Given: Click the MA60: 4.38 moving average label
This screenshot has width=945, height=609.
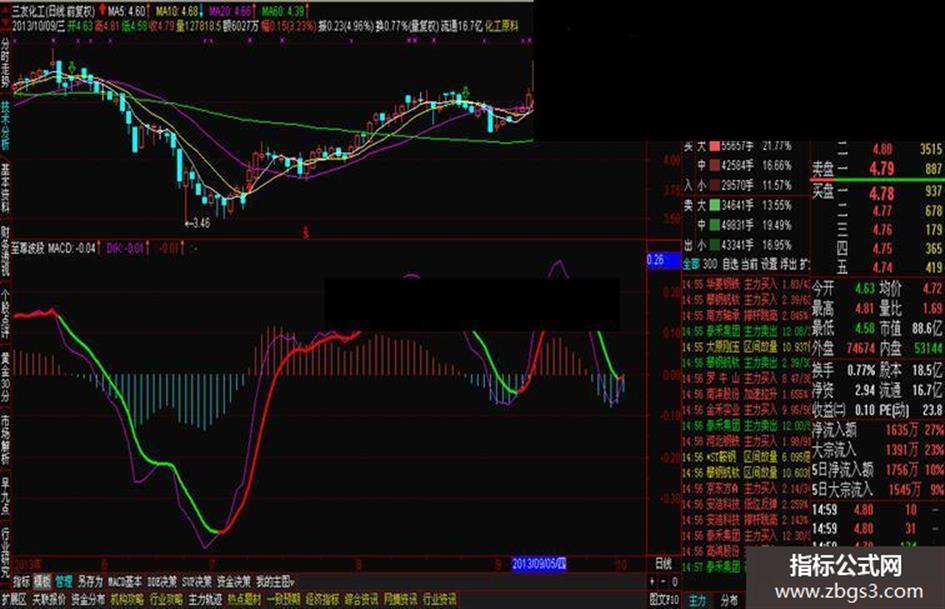Looking at the screenshot, I should point(283,11).
